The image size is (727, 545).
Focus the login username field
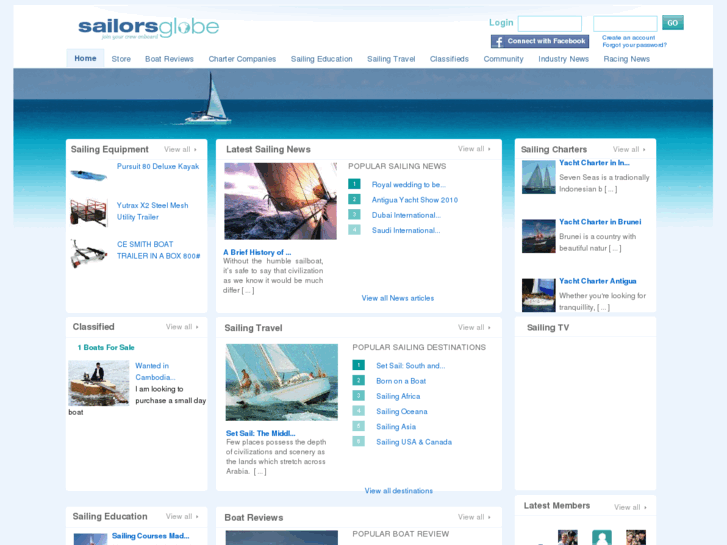coord(549,23)
